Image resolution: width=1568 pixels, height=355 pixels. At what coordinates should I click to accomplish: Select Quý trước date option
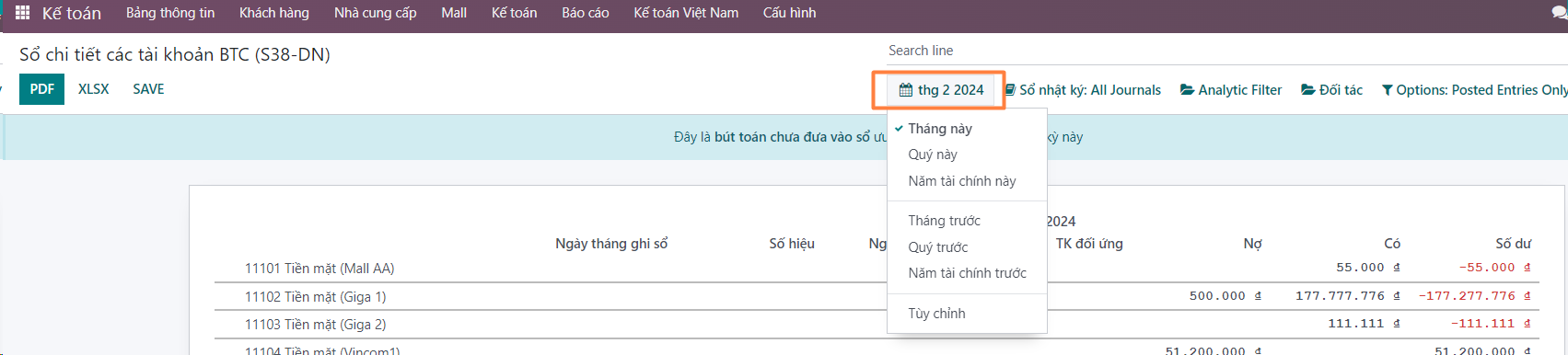pos(967,247)
